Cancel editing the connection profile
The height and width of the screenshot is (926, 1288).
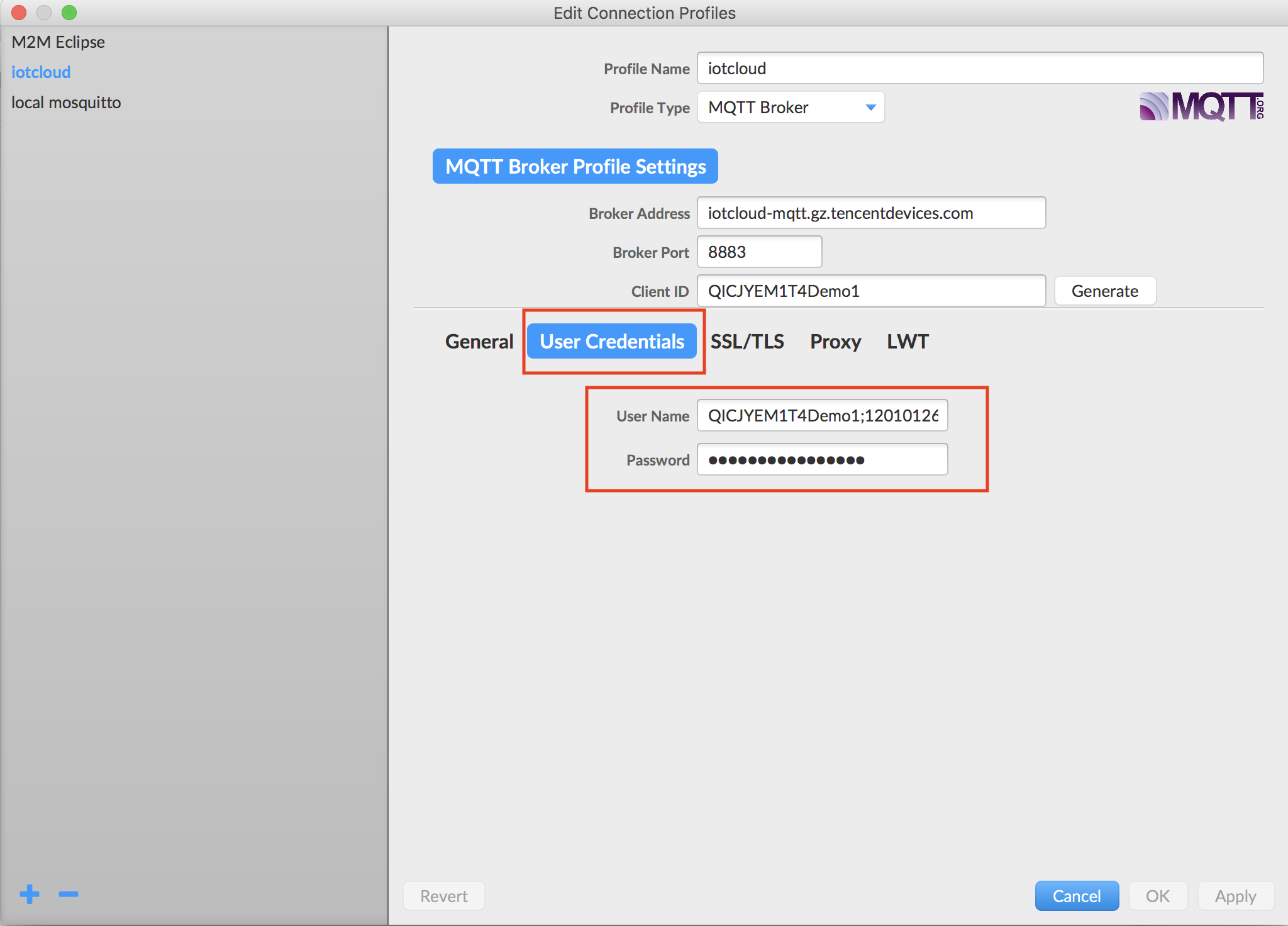pos(1077,896)
